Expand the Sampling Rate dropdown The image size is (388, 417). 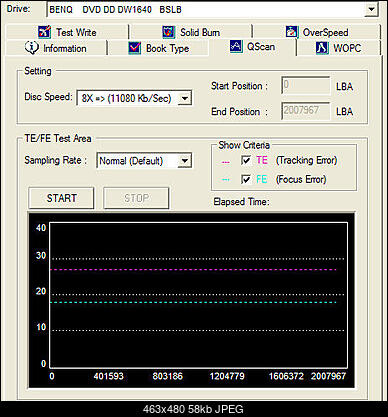[185, 161]
